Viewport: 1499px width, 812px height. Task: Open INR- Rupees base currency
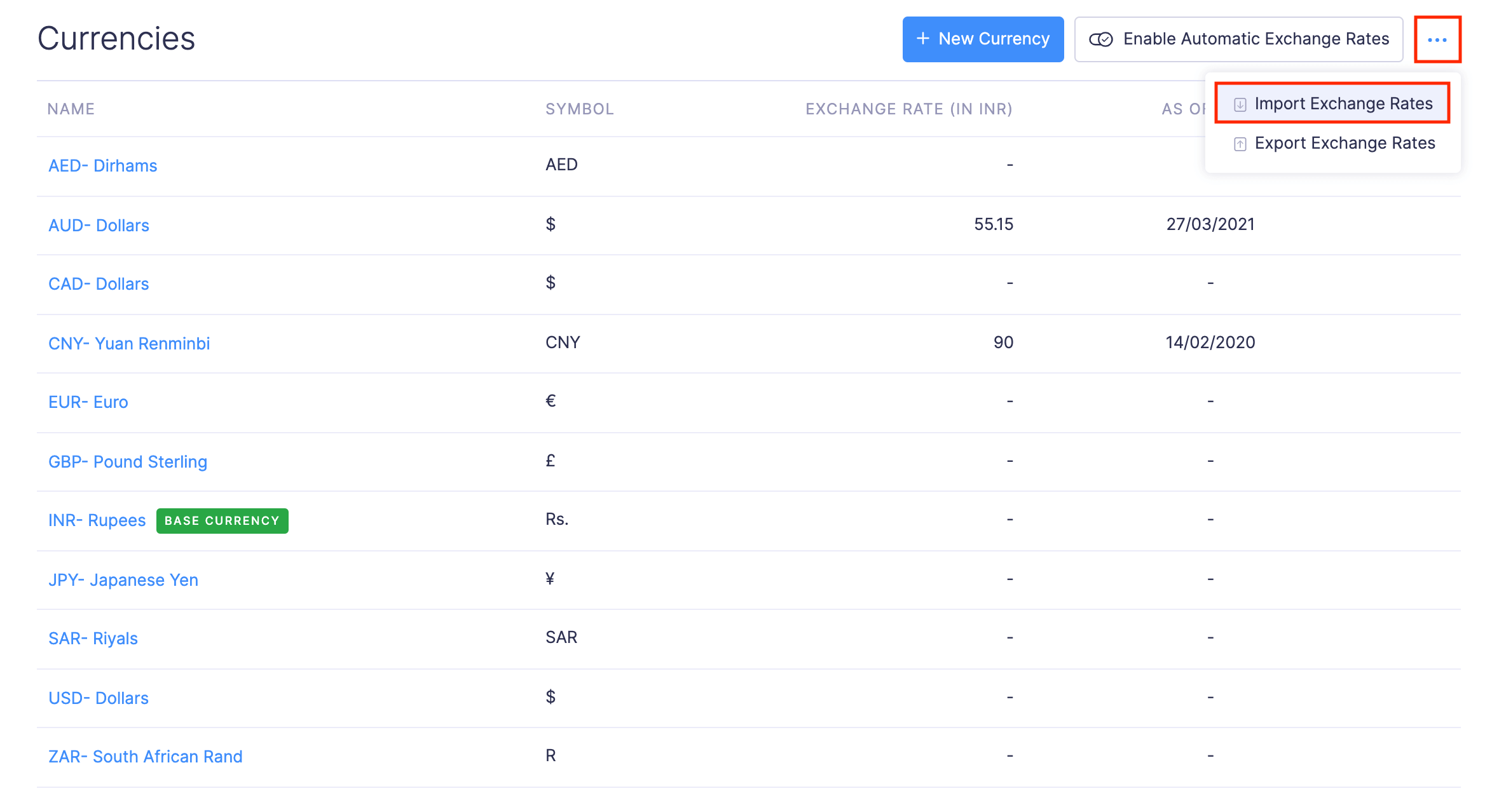tap(97, 520)
